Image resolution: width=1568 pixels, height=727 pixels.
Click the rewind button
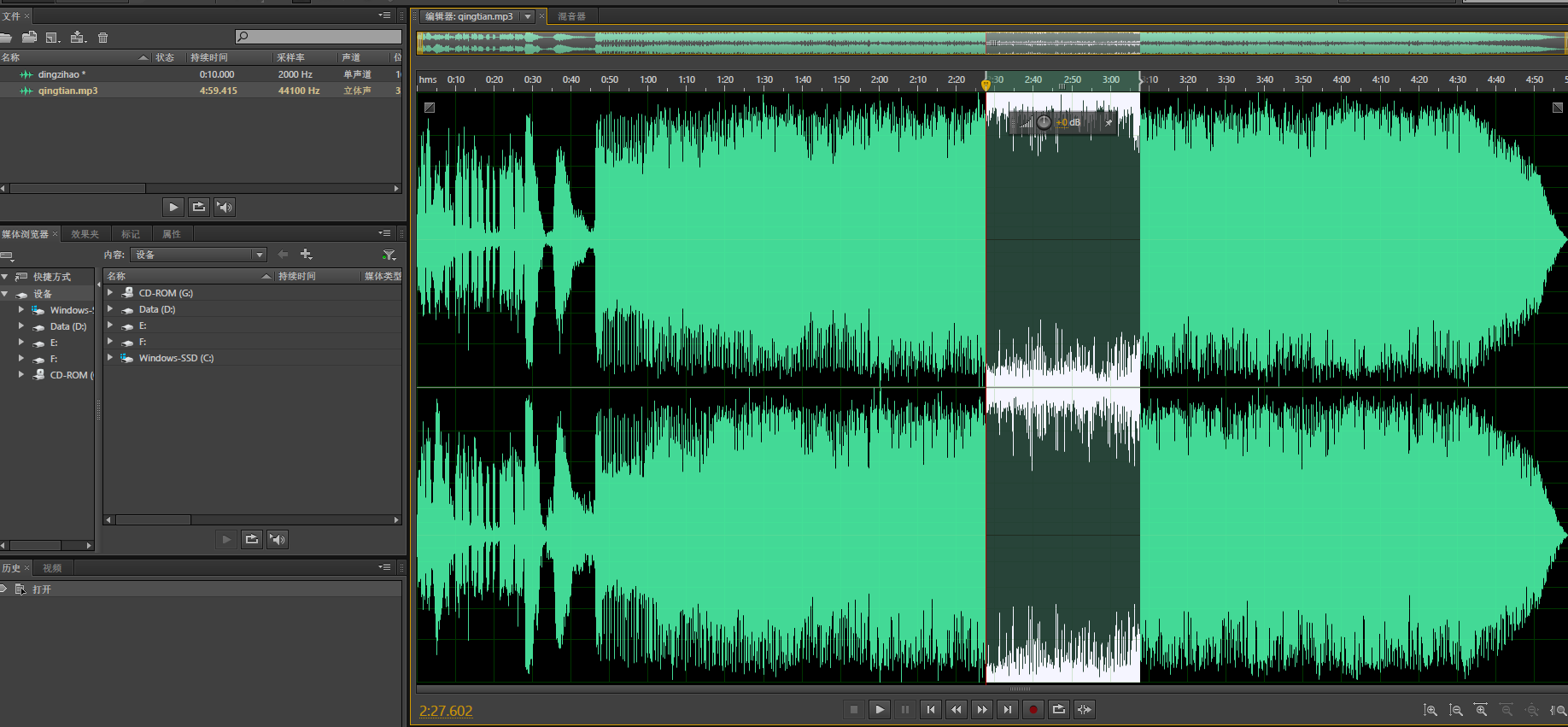coord(957,709)
